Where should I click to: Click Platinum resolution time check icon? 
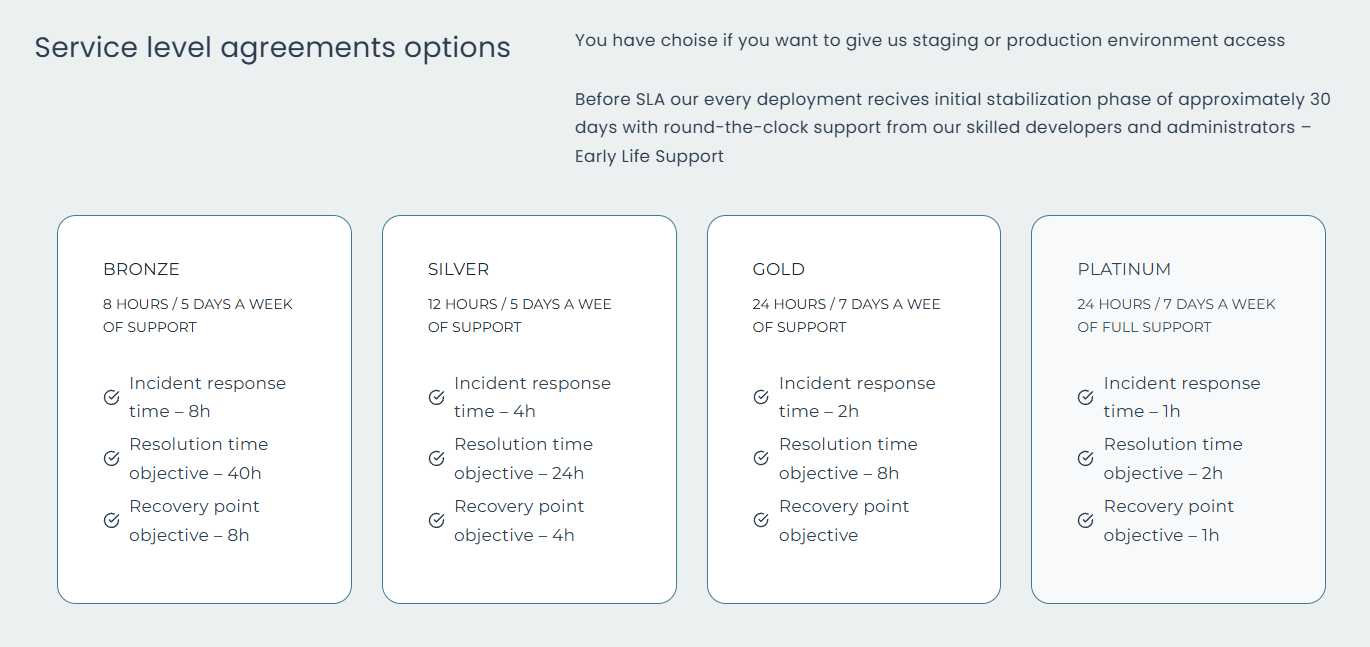pyautogui.click(x=1086, y=458)
